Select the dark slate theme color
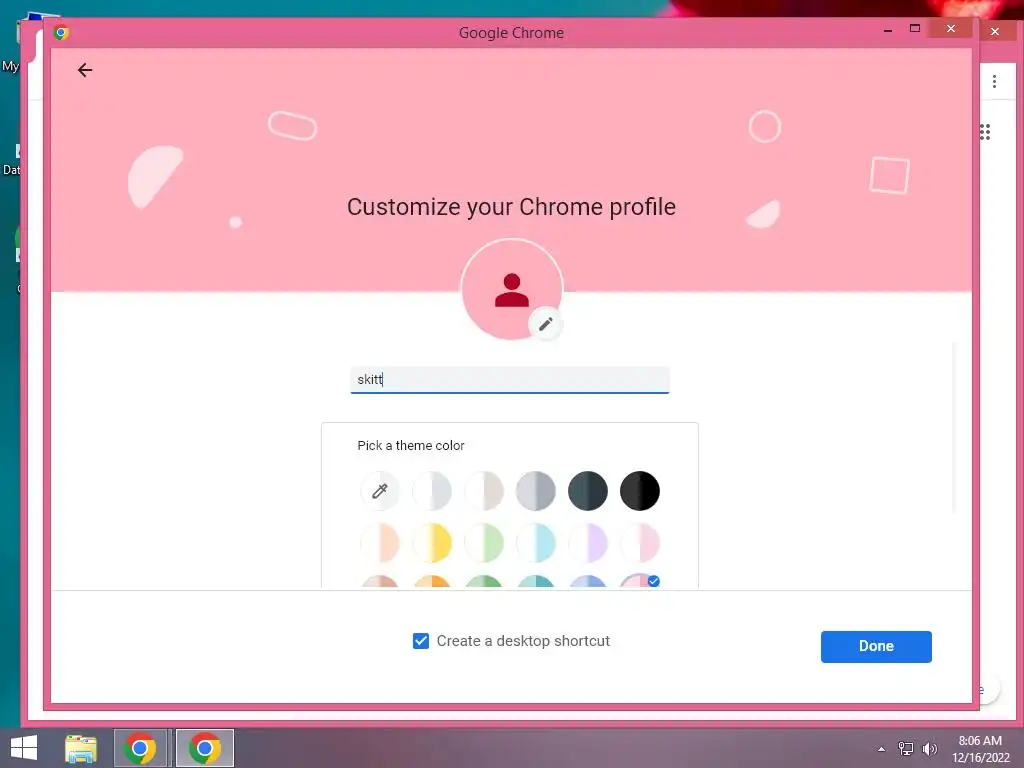 coord(588,490)
